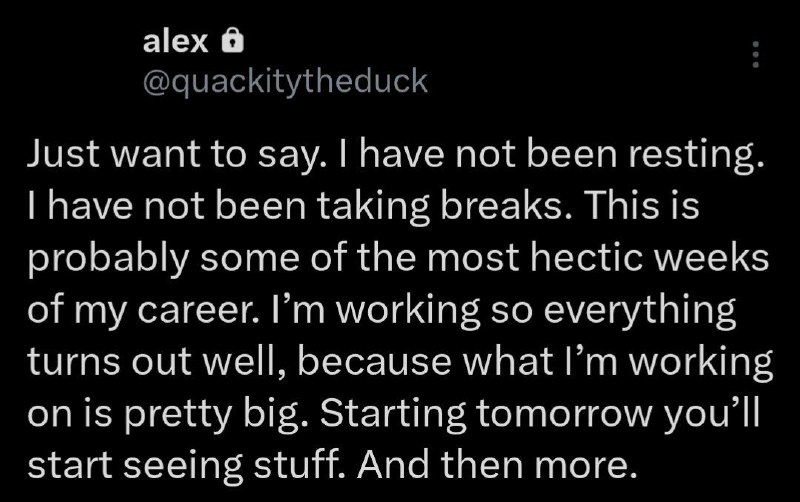The image size is (800, 502).
Task: Click the word "hectic" in the tweet
Action: click(587, 258)
